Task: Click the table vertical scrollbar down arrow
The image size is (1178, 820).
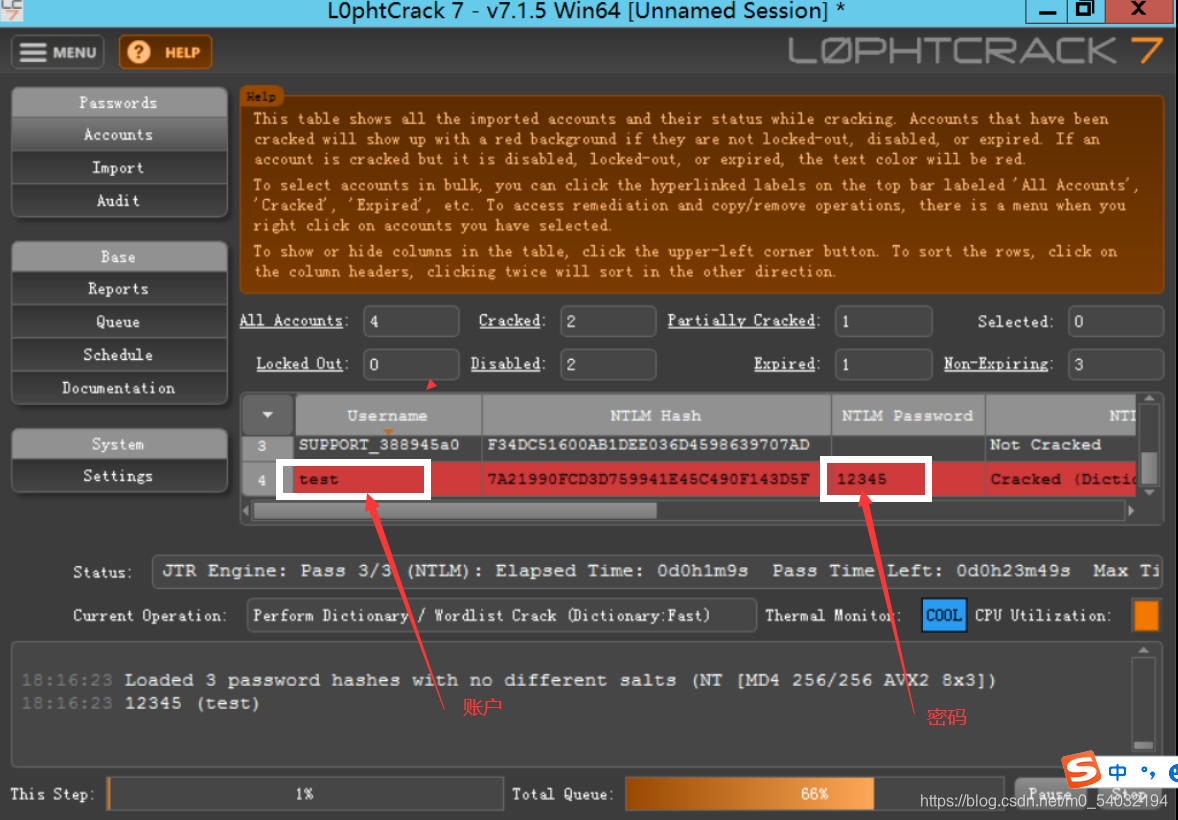Action: (1149, 492)
